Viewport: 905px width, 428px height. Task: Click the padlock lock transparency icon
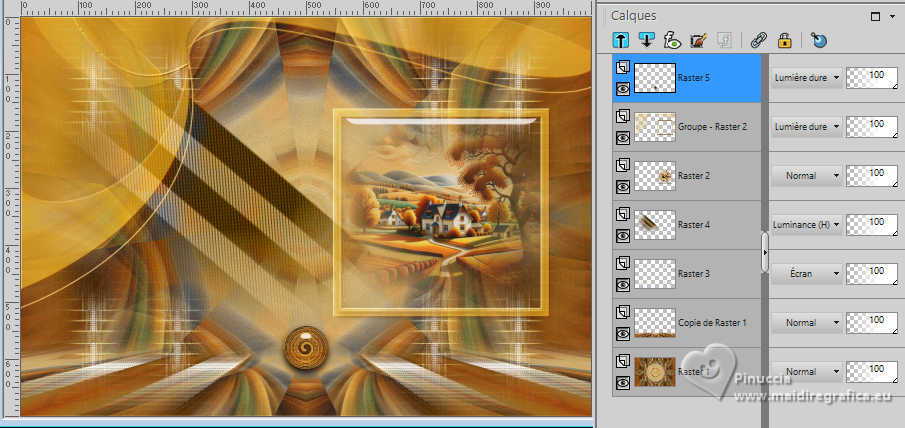(x=785, y=41)
